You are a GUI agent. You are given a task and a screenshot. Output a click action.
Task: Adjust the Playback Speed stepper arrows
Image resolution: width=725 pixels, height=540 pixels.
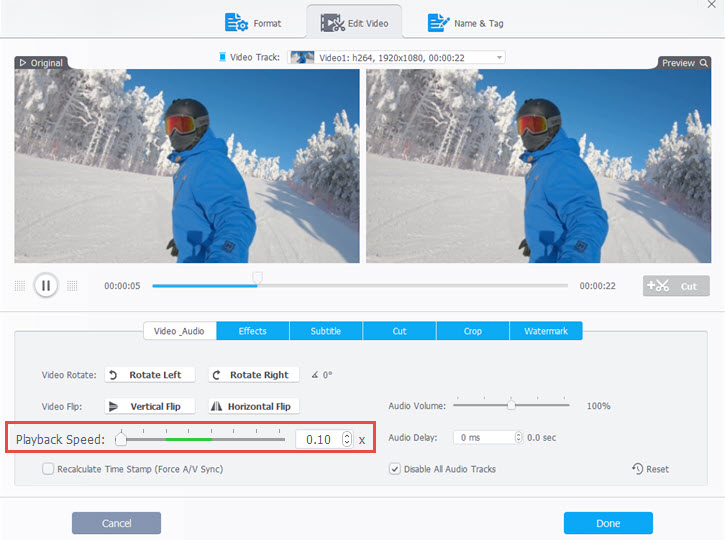[346, 439]
